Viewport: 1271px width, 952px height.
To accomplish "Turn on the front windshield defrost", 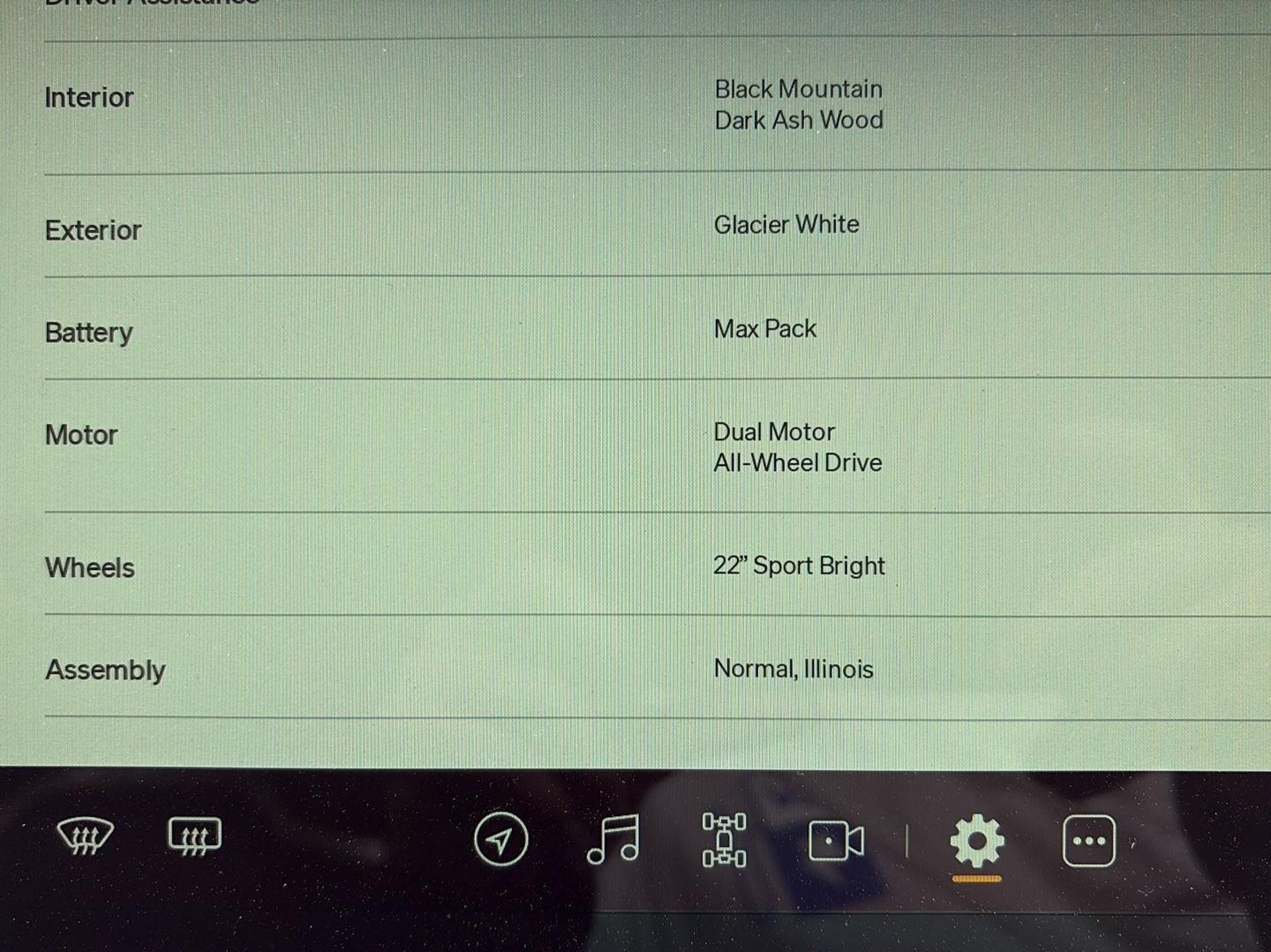I will (85, 836).
